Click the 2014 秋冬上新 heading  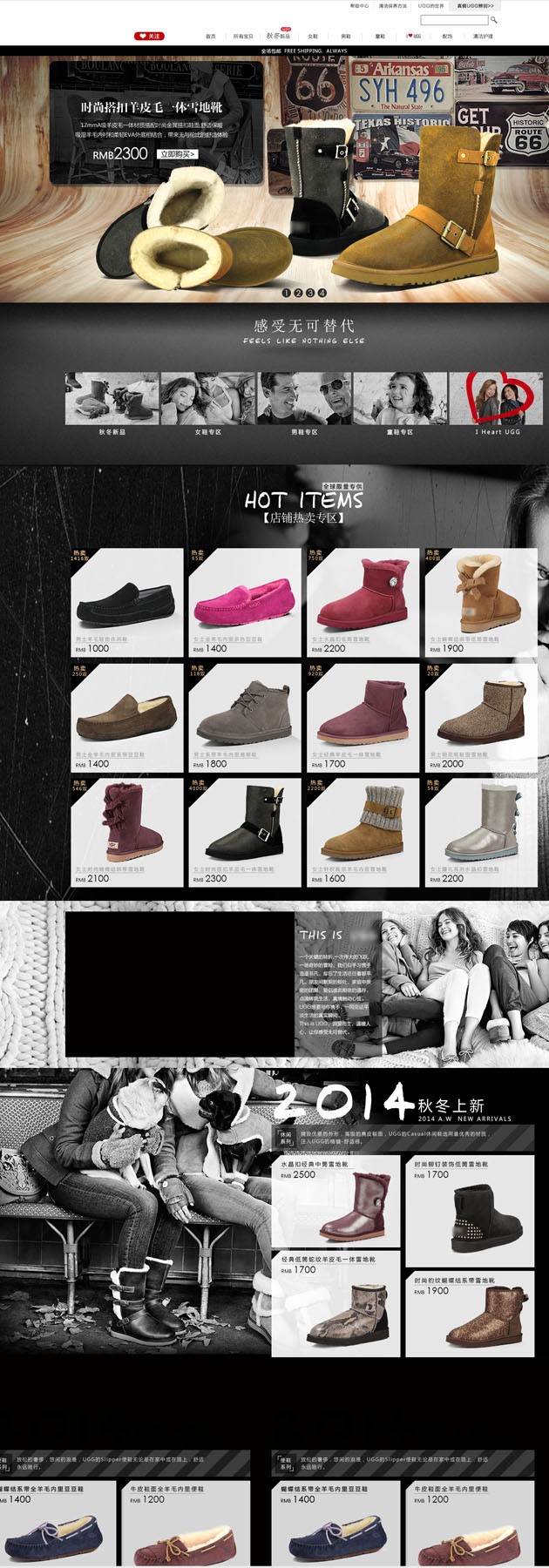pos(378,1103)
